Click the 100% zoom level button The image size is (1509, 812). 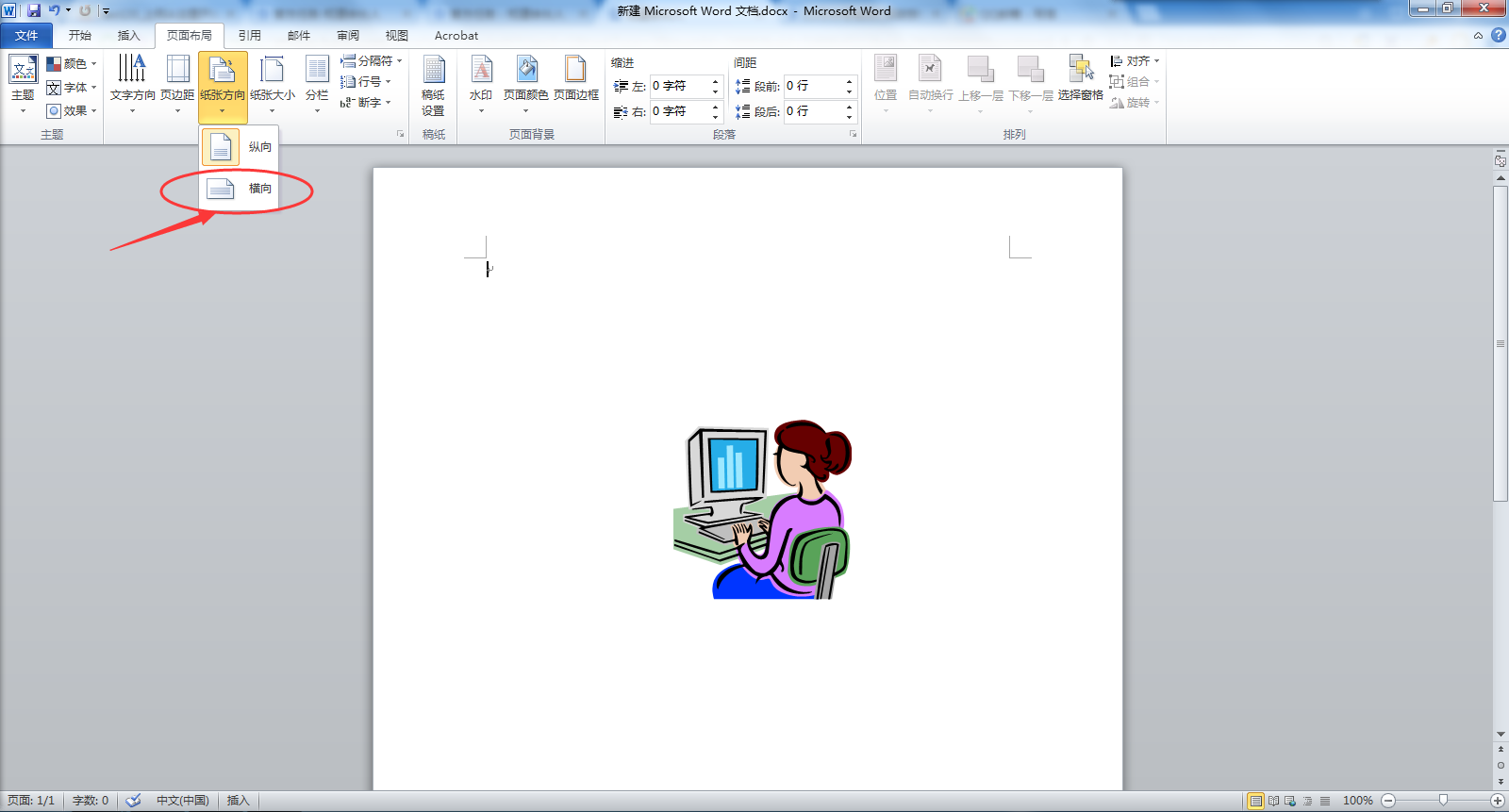1357,801
